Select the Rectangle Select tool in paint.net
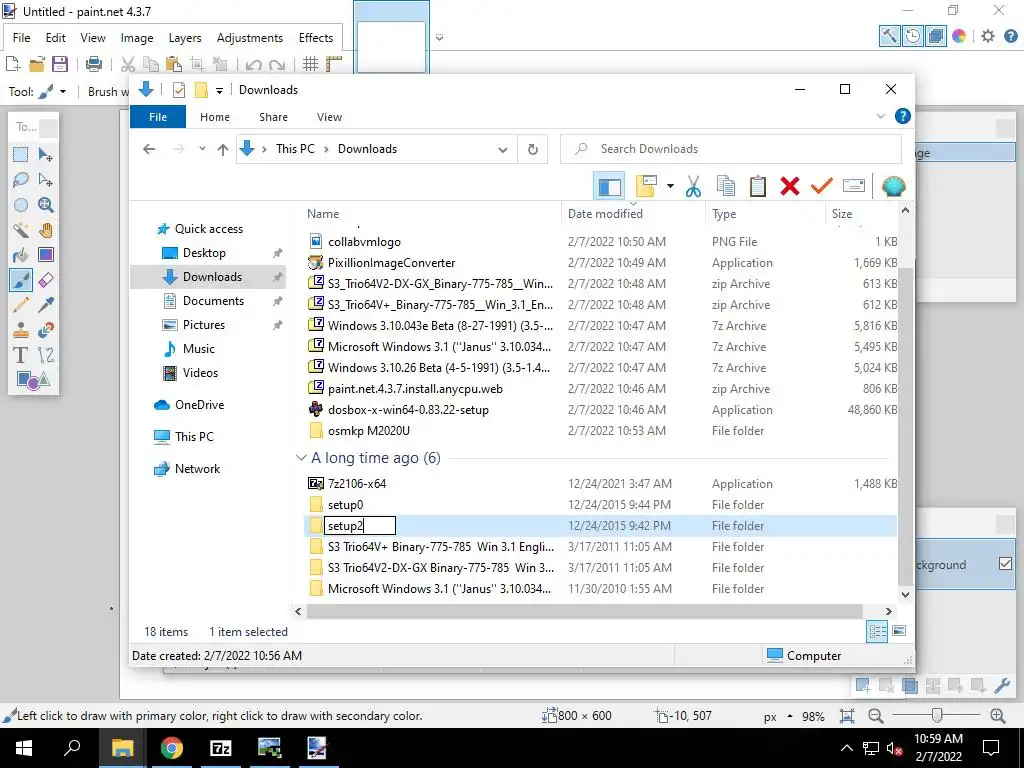 [x=21, y=155]
